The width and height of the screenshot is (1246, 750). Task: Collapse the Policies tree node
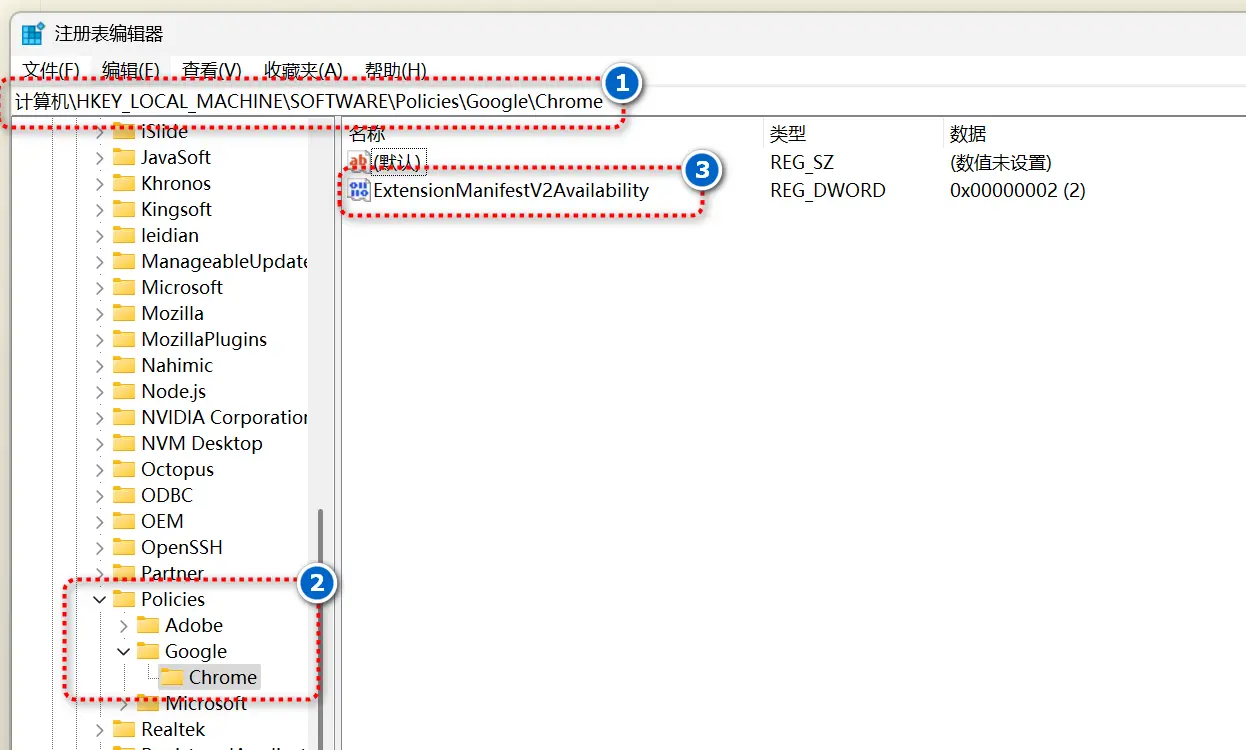coord(98,599)
